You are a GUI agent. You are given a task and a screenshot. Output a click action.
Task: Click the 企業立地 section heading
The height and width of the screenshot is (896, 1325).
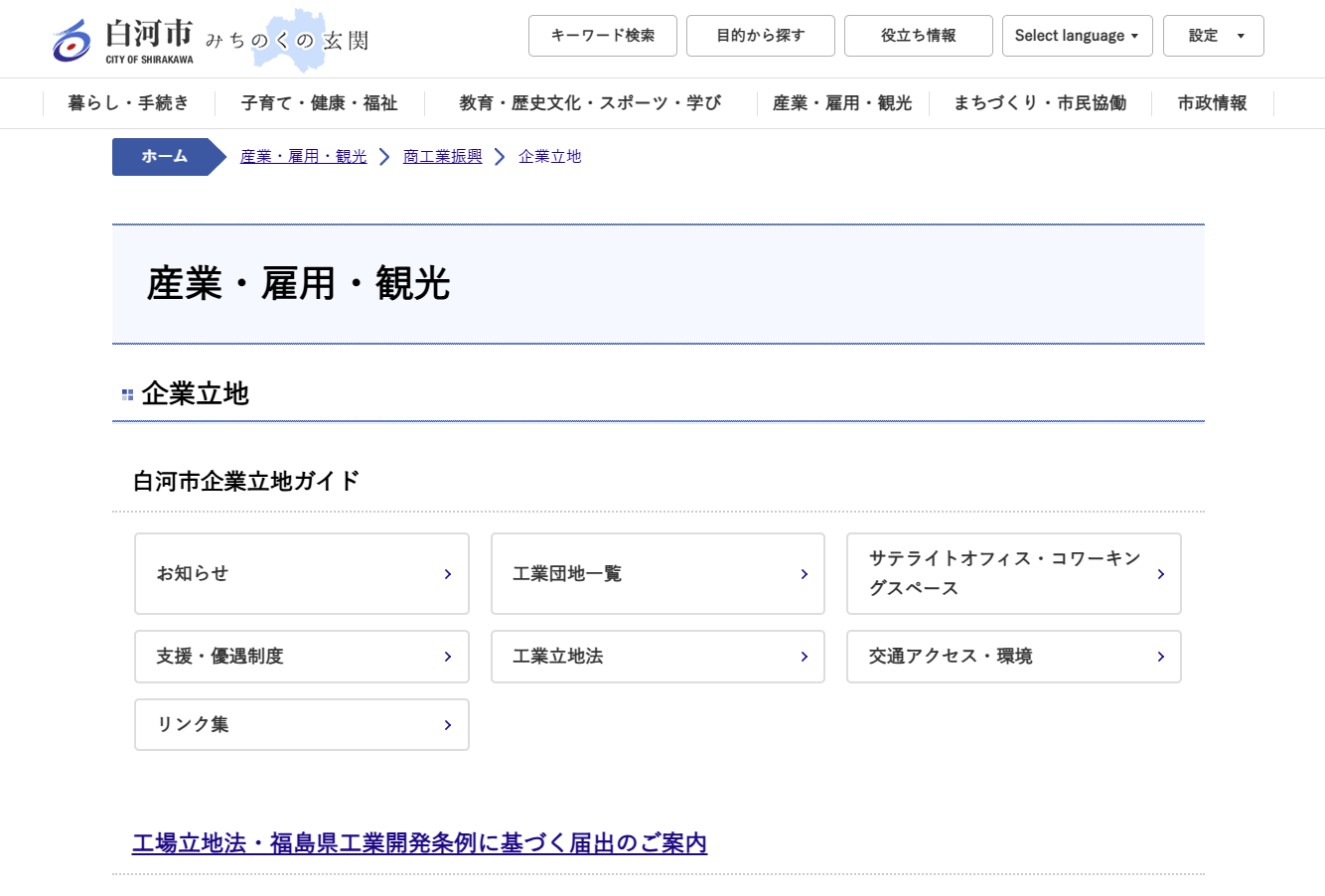coord(196,394)
